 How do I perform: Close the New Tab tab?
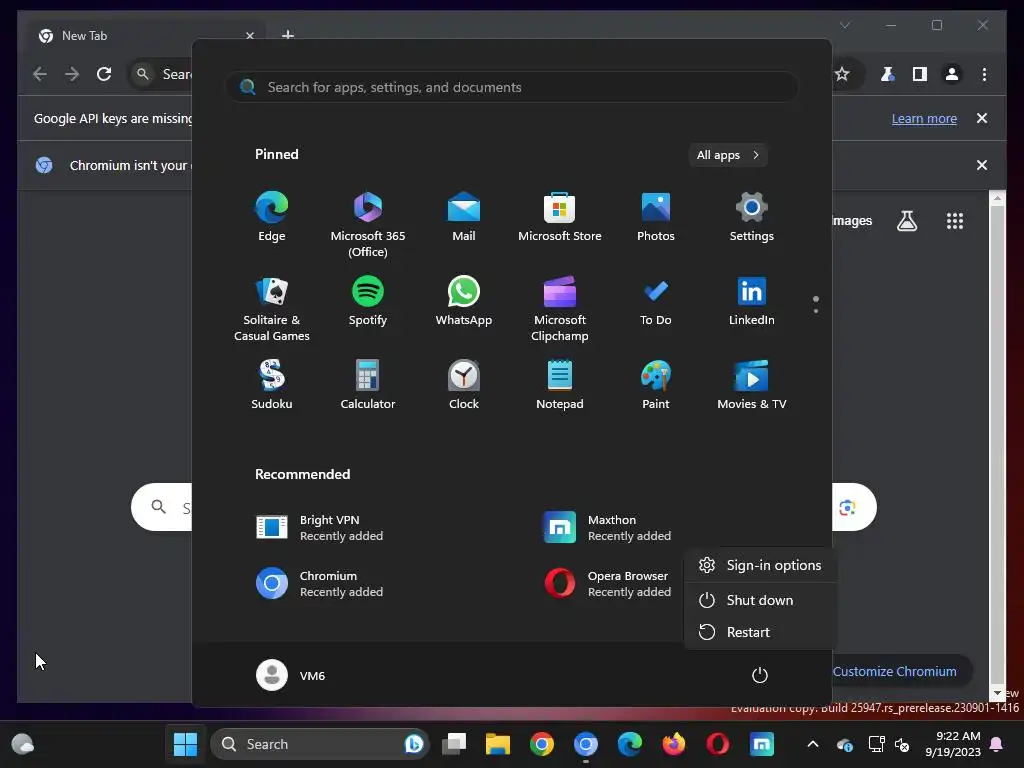pyautogui.click(x=249, y=36)
